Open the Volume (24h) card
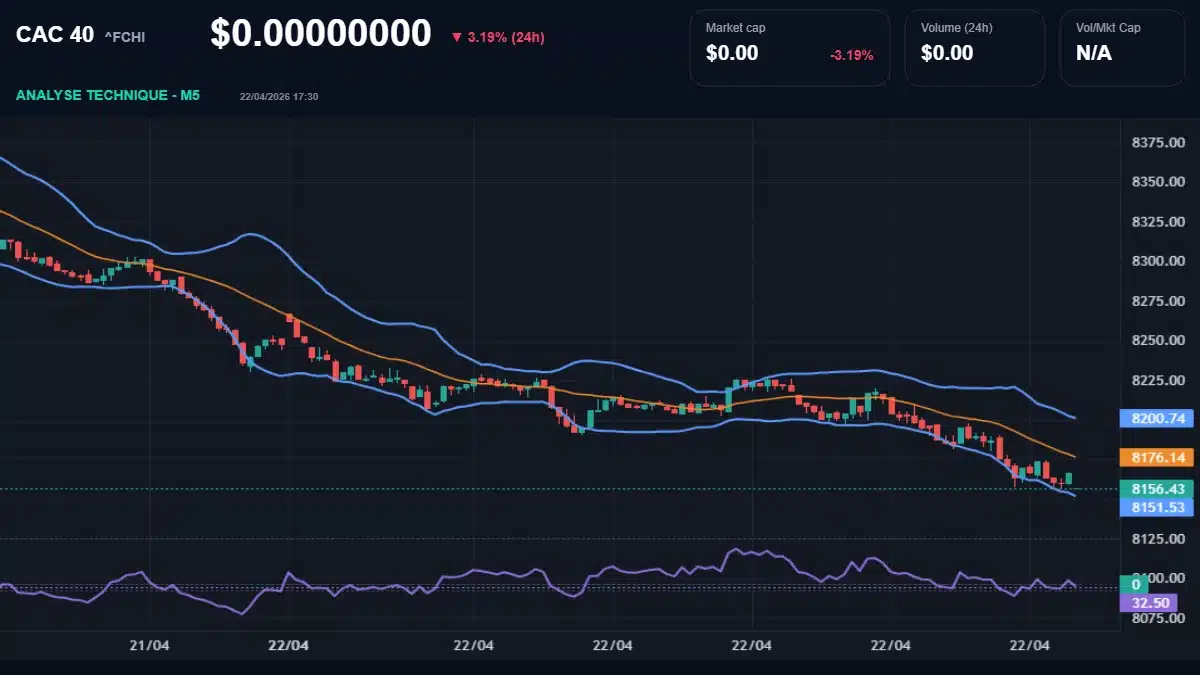 [x=974, y=48]
